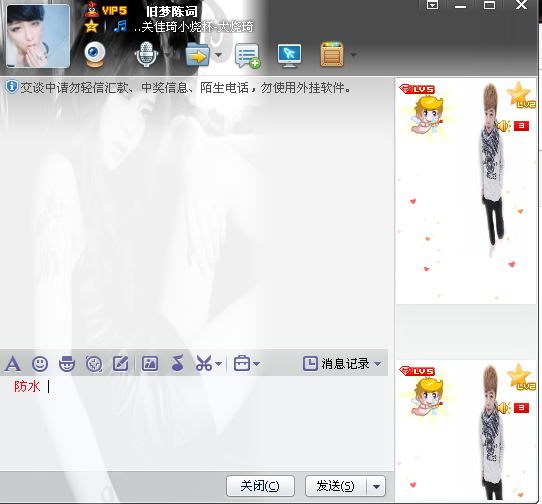This screenshot has width=542, height=504.
Task: Open dropdown next to microphone icon
Action: [168, 55]
